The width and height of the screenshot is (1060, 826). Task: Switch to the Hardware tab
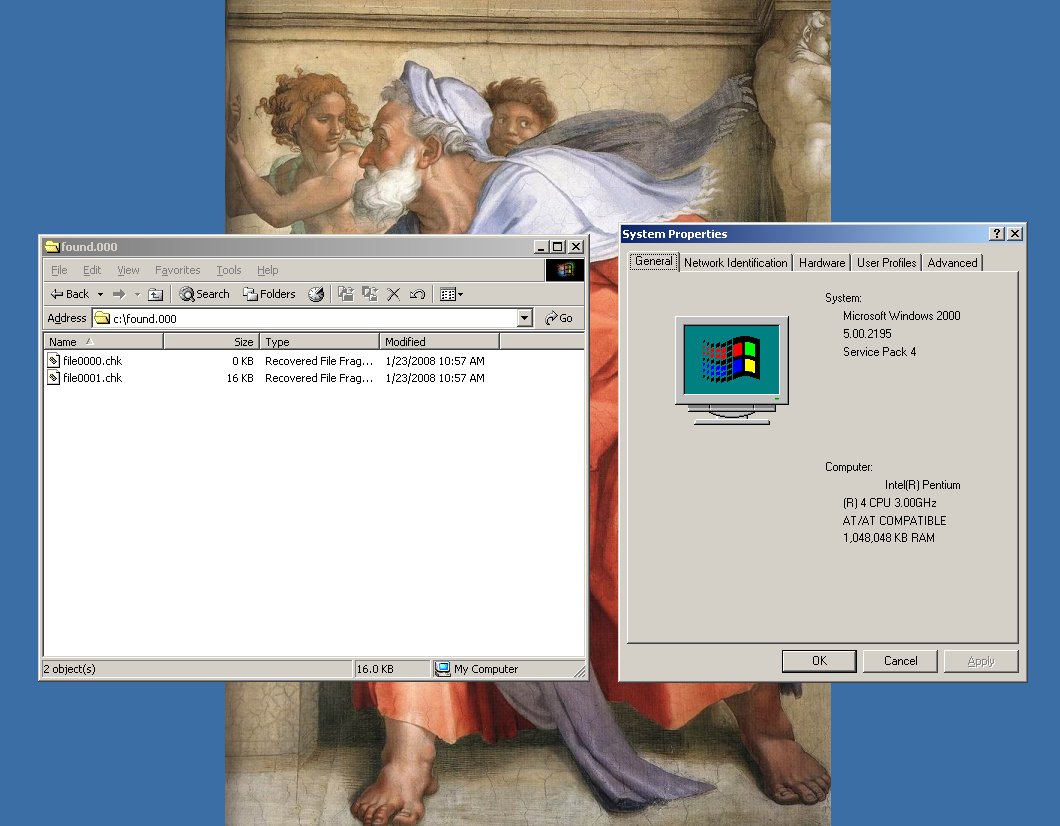[822, 263]
